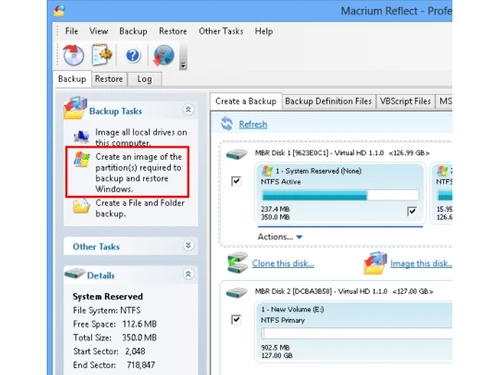This screenshot has width=500, height=375.
Task: Click the MBR Disk 2 title text
Action: point(344,291)
